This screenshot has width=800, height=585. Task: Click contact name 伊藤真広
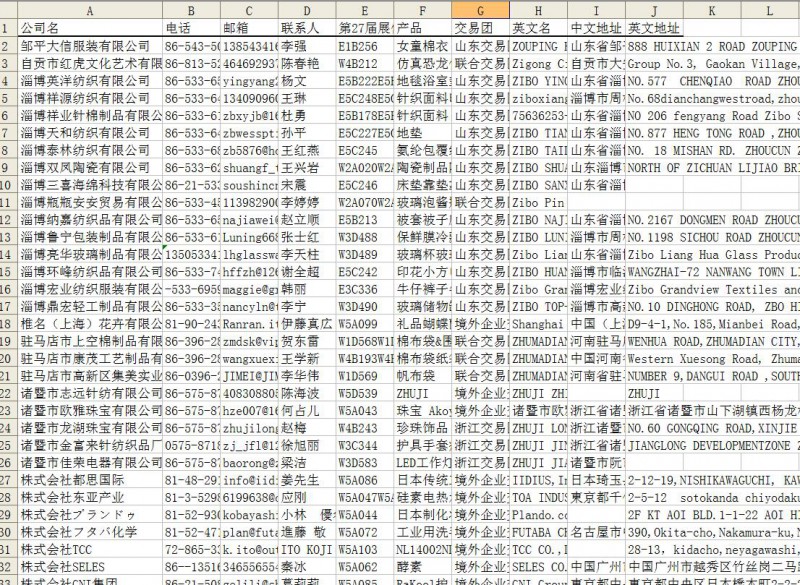(x=307, y=324)
